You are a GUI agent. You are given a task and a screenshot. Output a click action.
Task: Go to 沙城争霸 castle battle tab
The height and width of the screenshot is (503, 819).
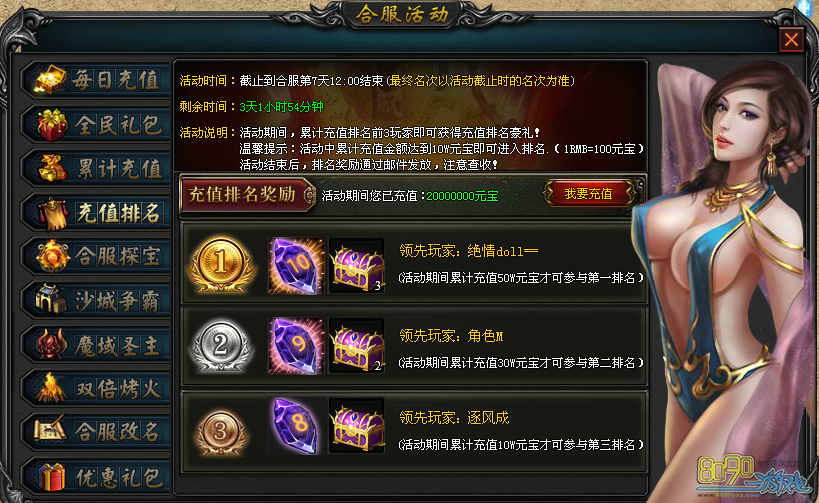[97, 301]
